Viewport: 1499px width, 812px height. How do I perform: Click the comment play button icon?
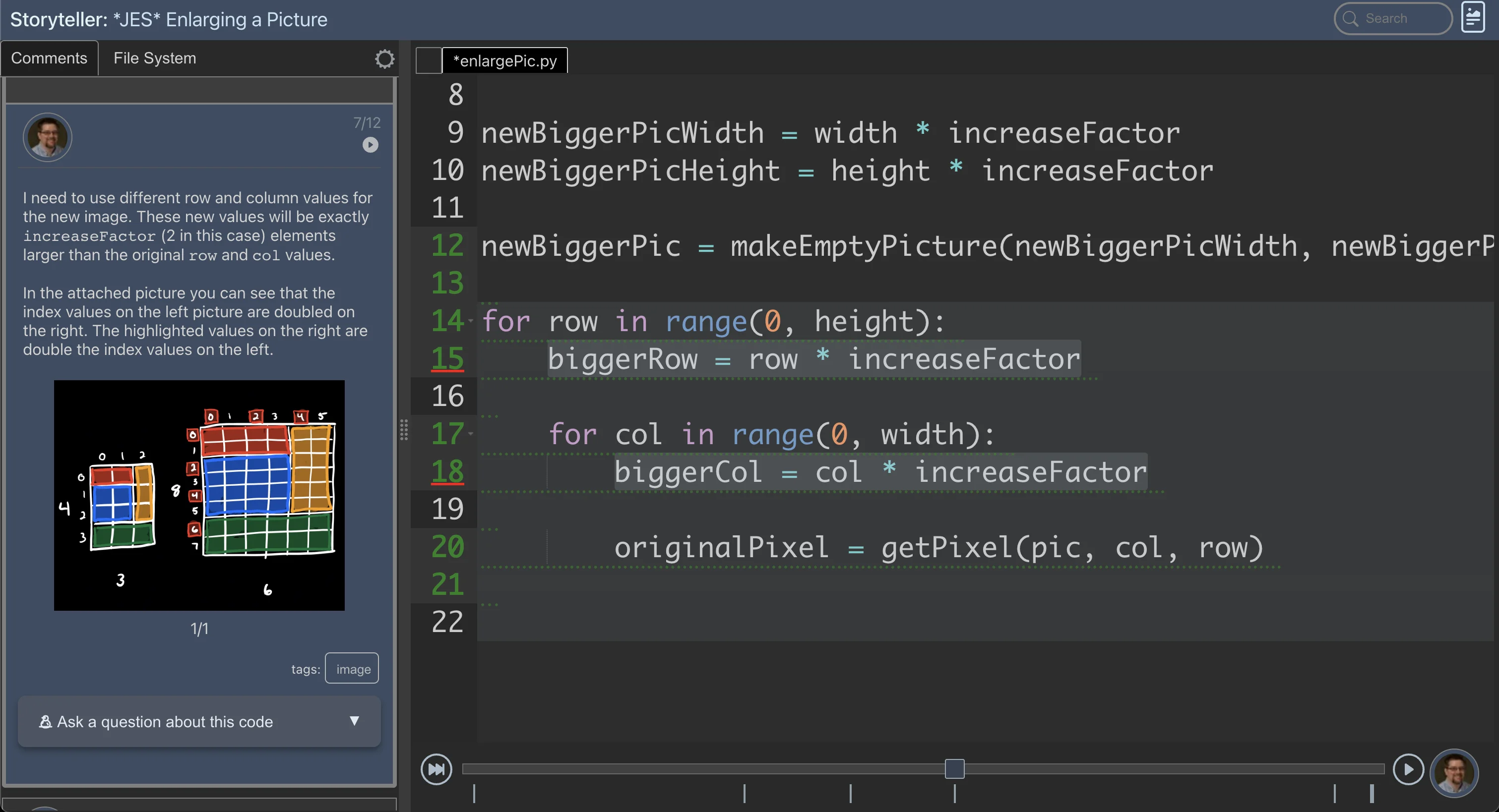pos(370,144)
